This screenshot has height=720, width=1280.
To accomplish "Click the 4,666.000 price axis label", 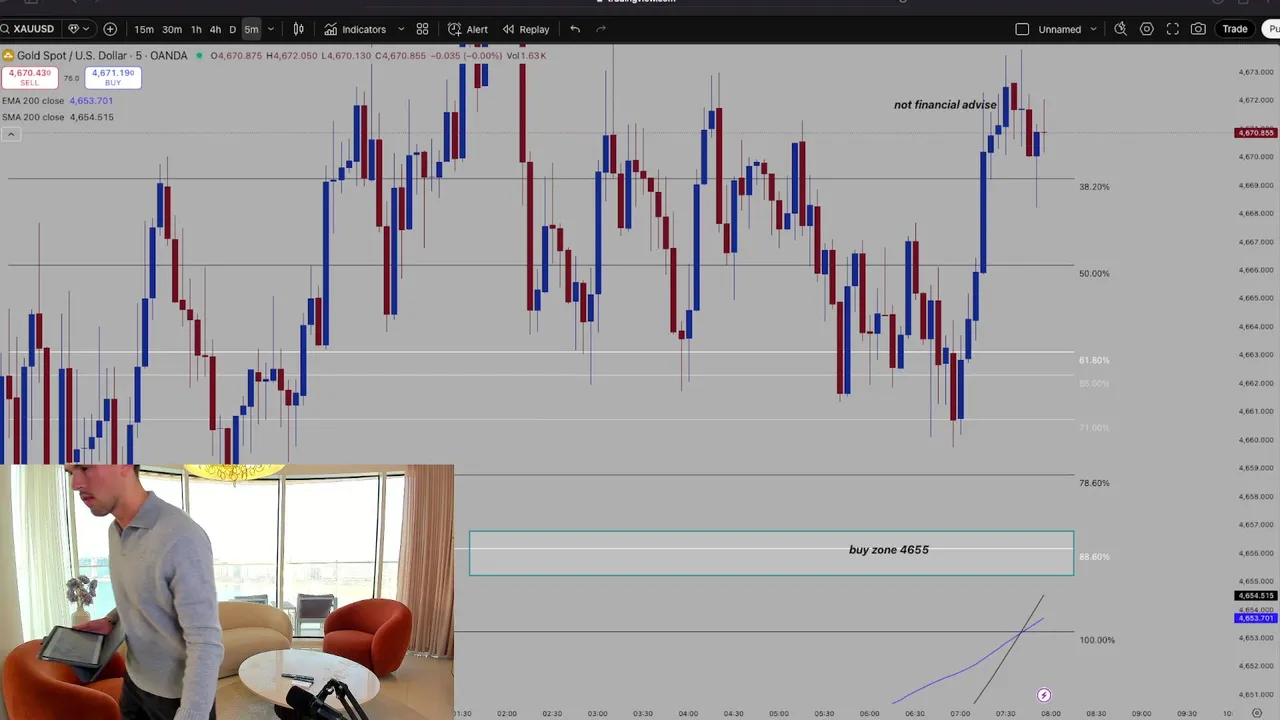I will pyautogui.click(x=1256, y=270).
